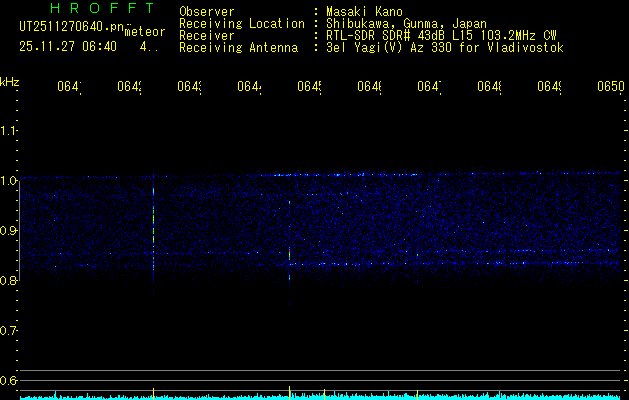Click the Receiver label
Image resolution: width=629 pixels, height=400 pixels.
[x=207, y=36]
